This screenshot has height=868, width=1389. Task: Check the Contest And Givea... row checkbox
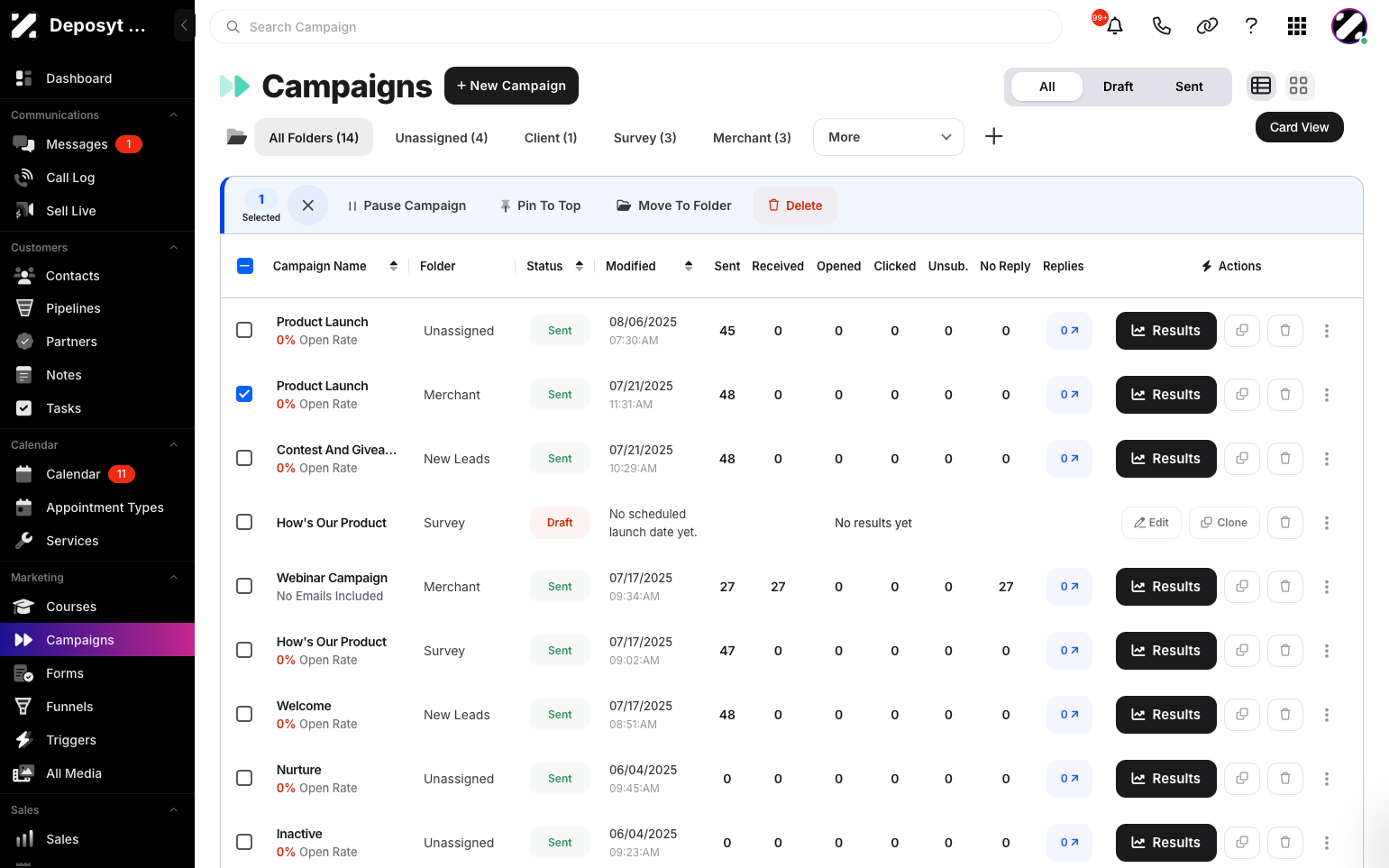tap(244, 458)
